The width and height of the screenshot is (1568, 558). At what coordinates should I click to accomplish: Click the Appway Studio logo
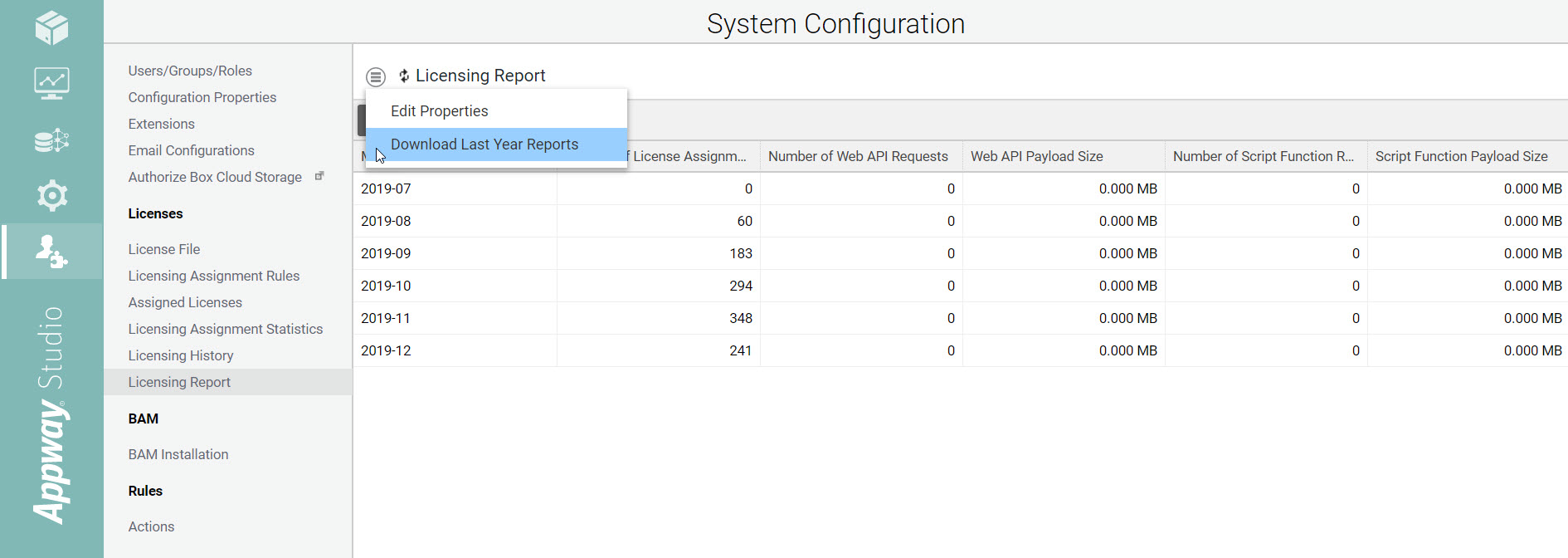point(51,415)
